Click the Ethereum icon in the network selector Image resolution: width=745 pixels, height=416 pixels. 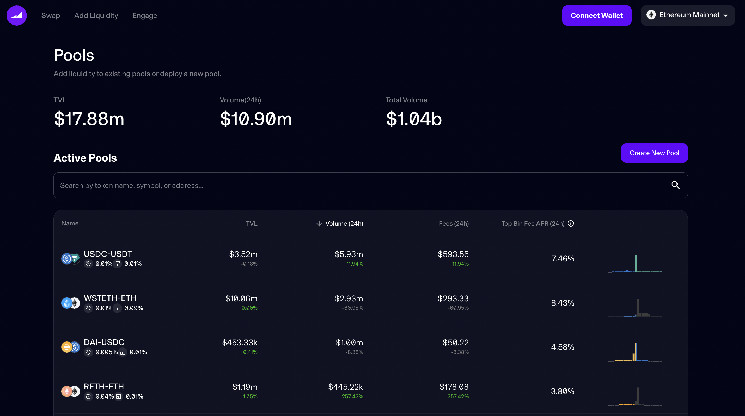coord(651,16)
